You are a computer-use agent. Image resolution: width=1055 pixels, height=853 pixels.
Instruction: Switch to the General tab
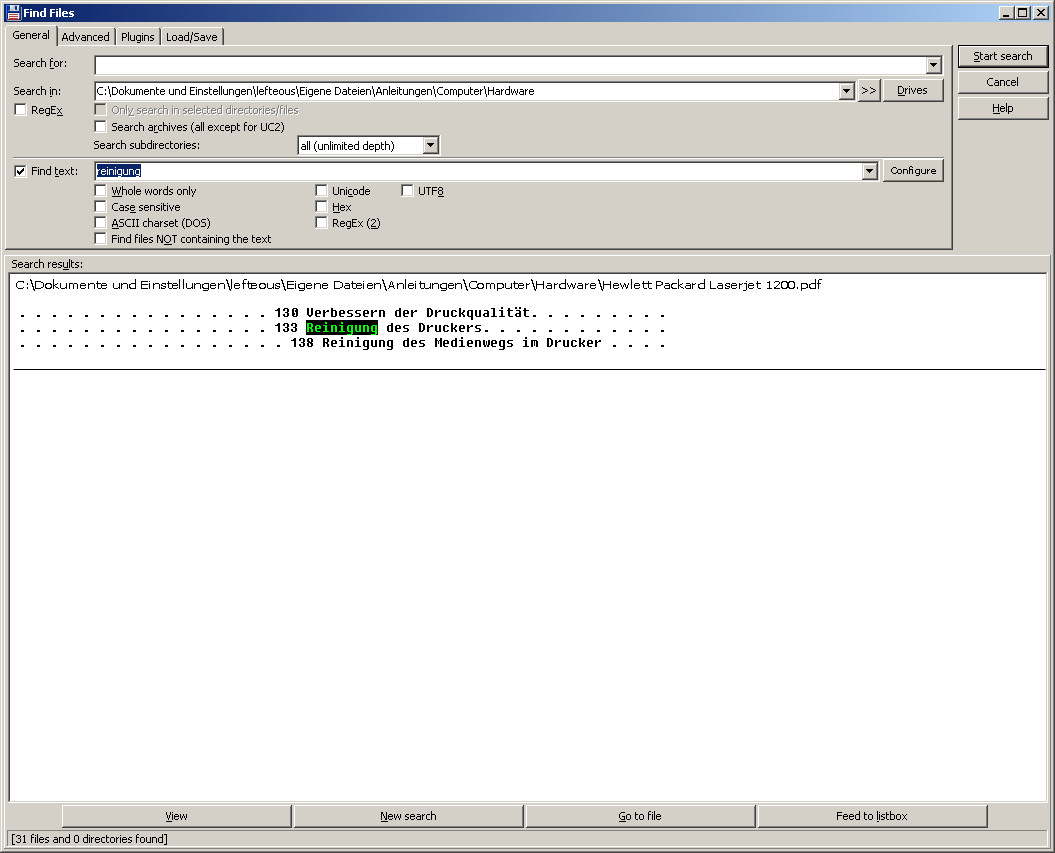tap(31, 35)
